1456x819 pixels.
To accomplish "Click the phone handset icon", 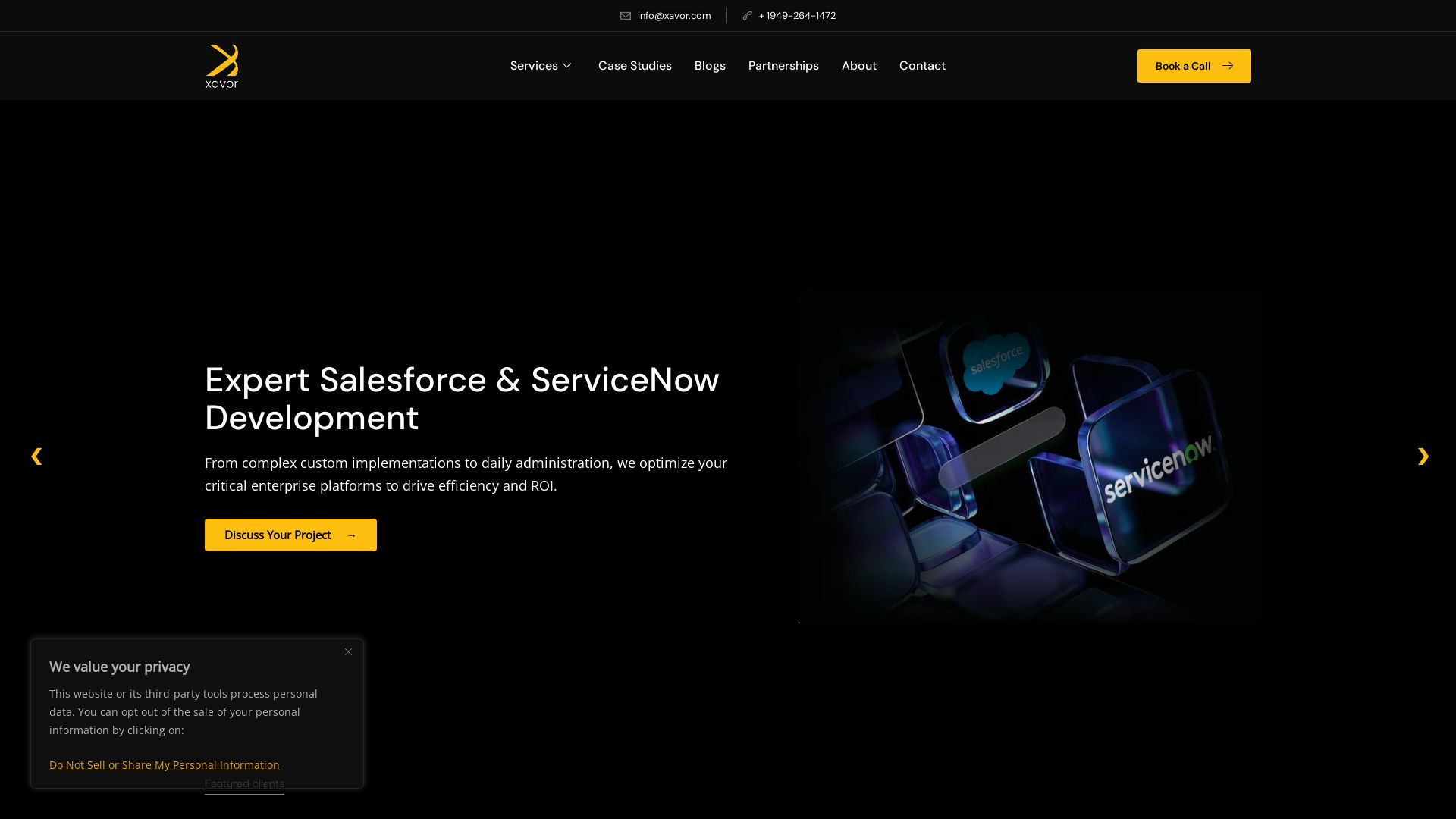I will click(748, 16).
